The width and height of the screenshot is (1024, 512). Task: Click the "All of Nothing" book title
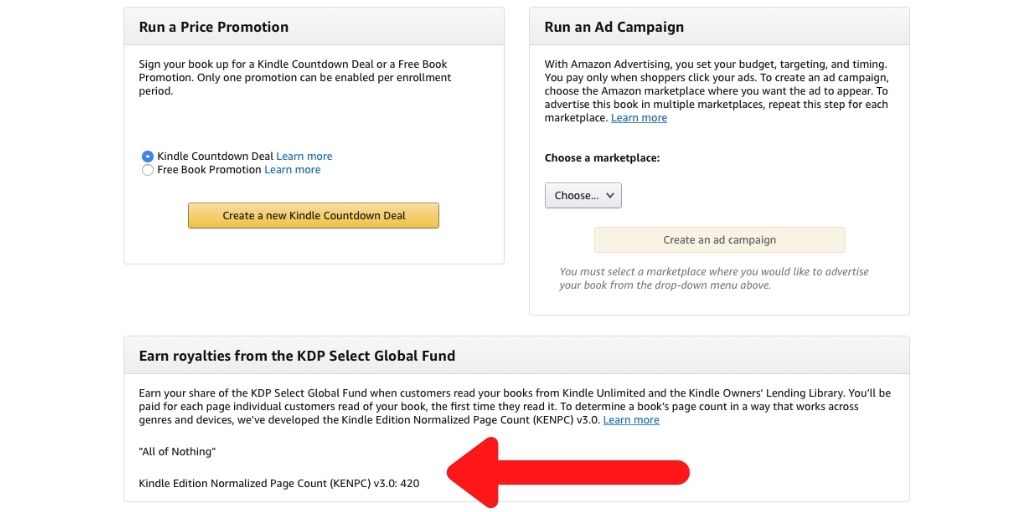coord(177,452)
